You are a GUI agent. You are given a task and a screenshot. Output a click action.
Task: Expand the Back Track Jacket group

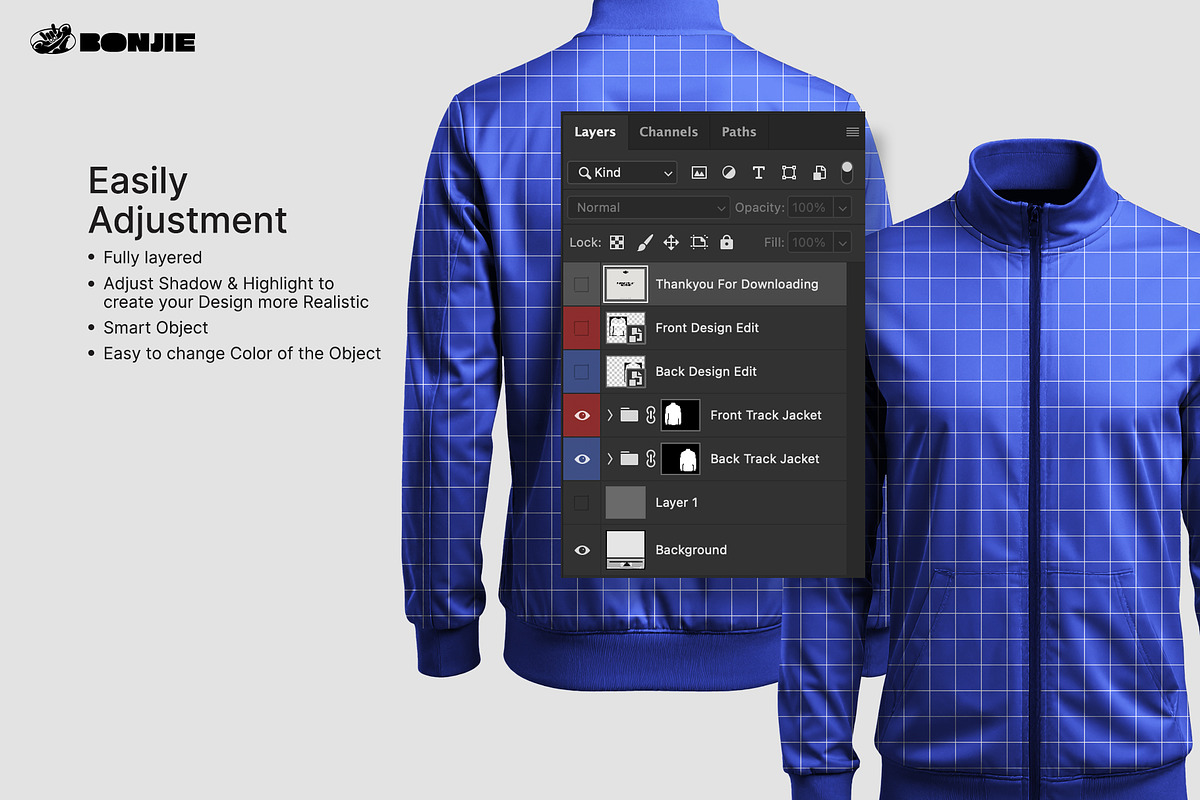click(609, 459)
